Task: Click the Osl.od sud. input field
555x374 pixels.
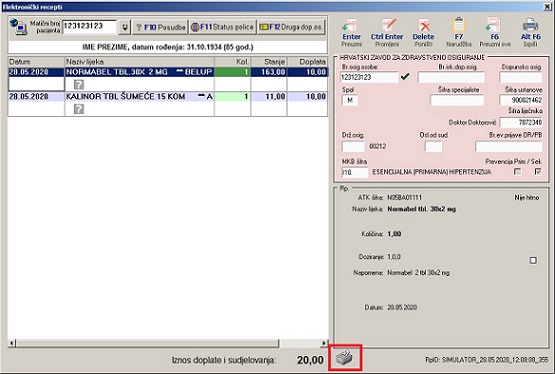Action: pyautogui.click(x=433, y=146)
